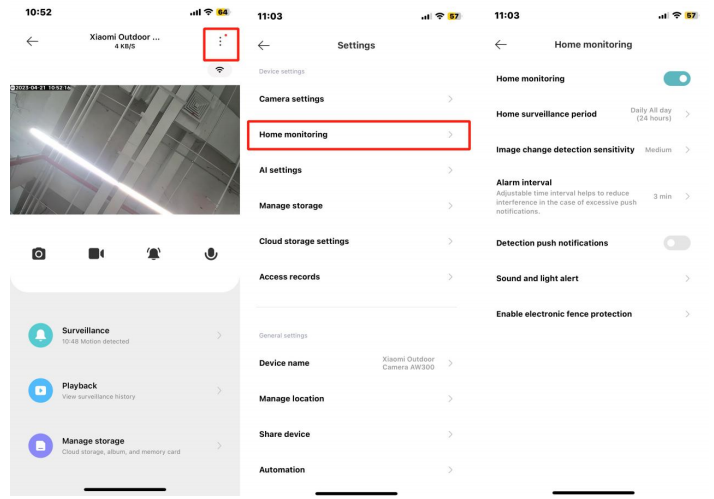This screenshot has height=499, width=714.
Task: Take a snapshot with the camera icon
Action: (x=39, y=254)
